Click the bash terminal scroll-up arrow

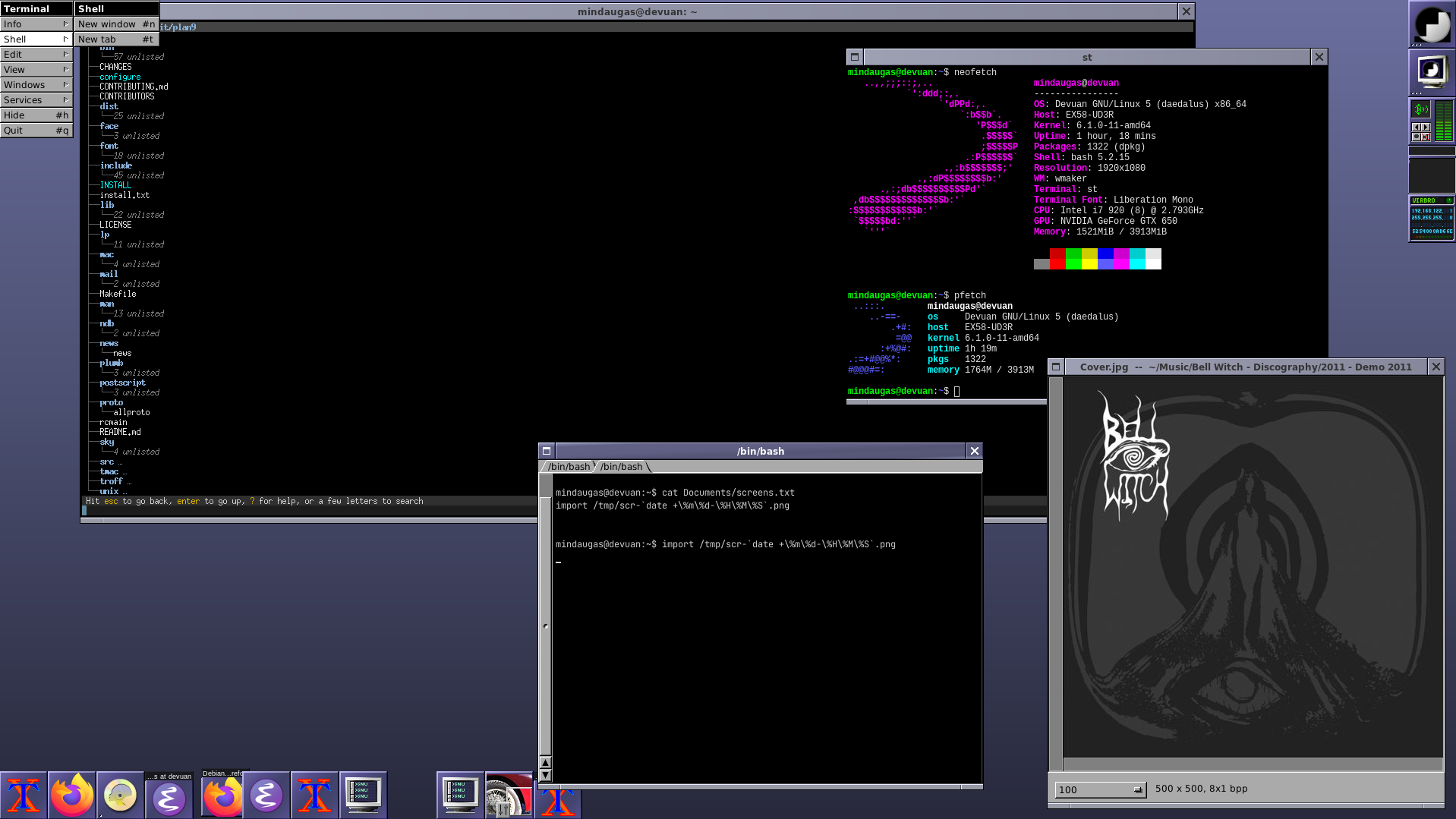click(545, 763)
